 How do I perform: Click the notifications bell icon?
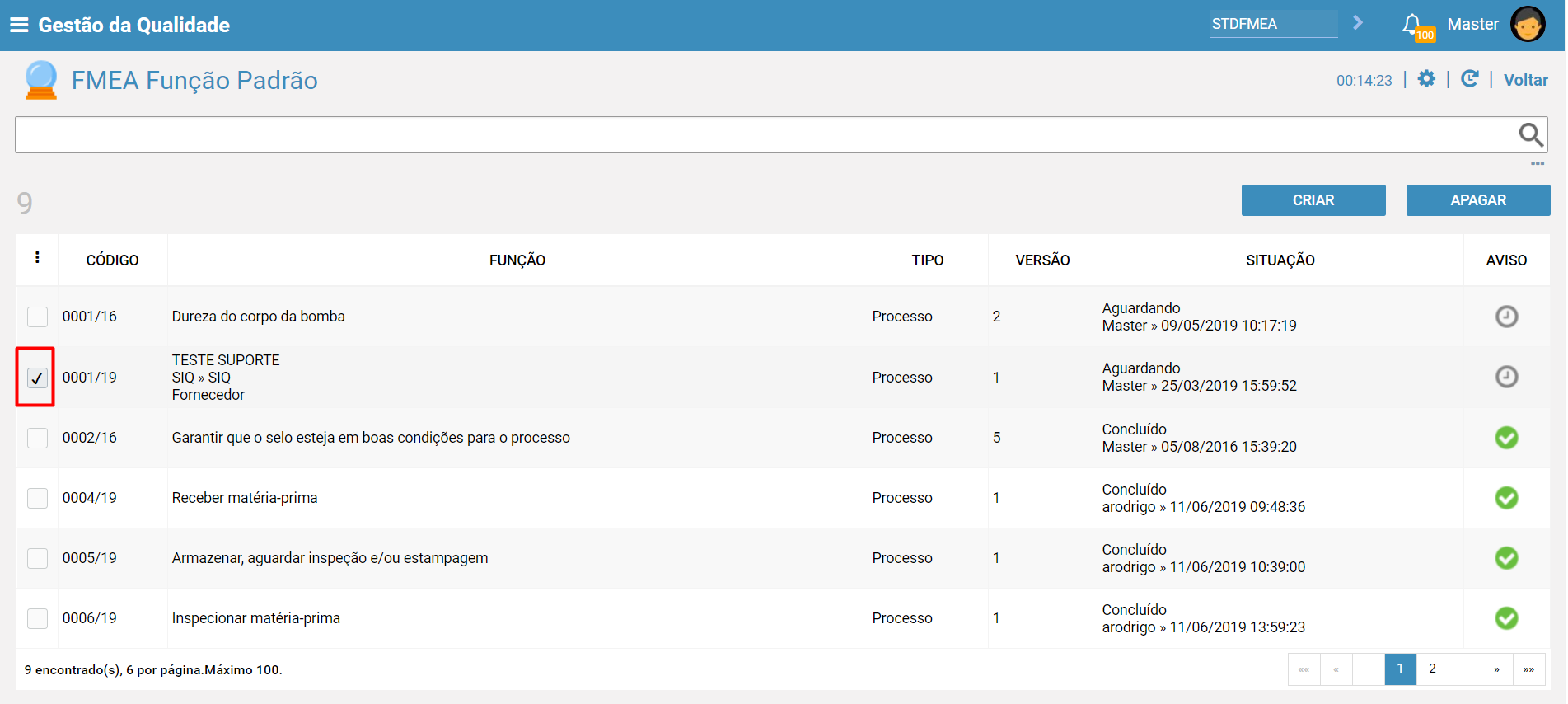1412,24
